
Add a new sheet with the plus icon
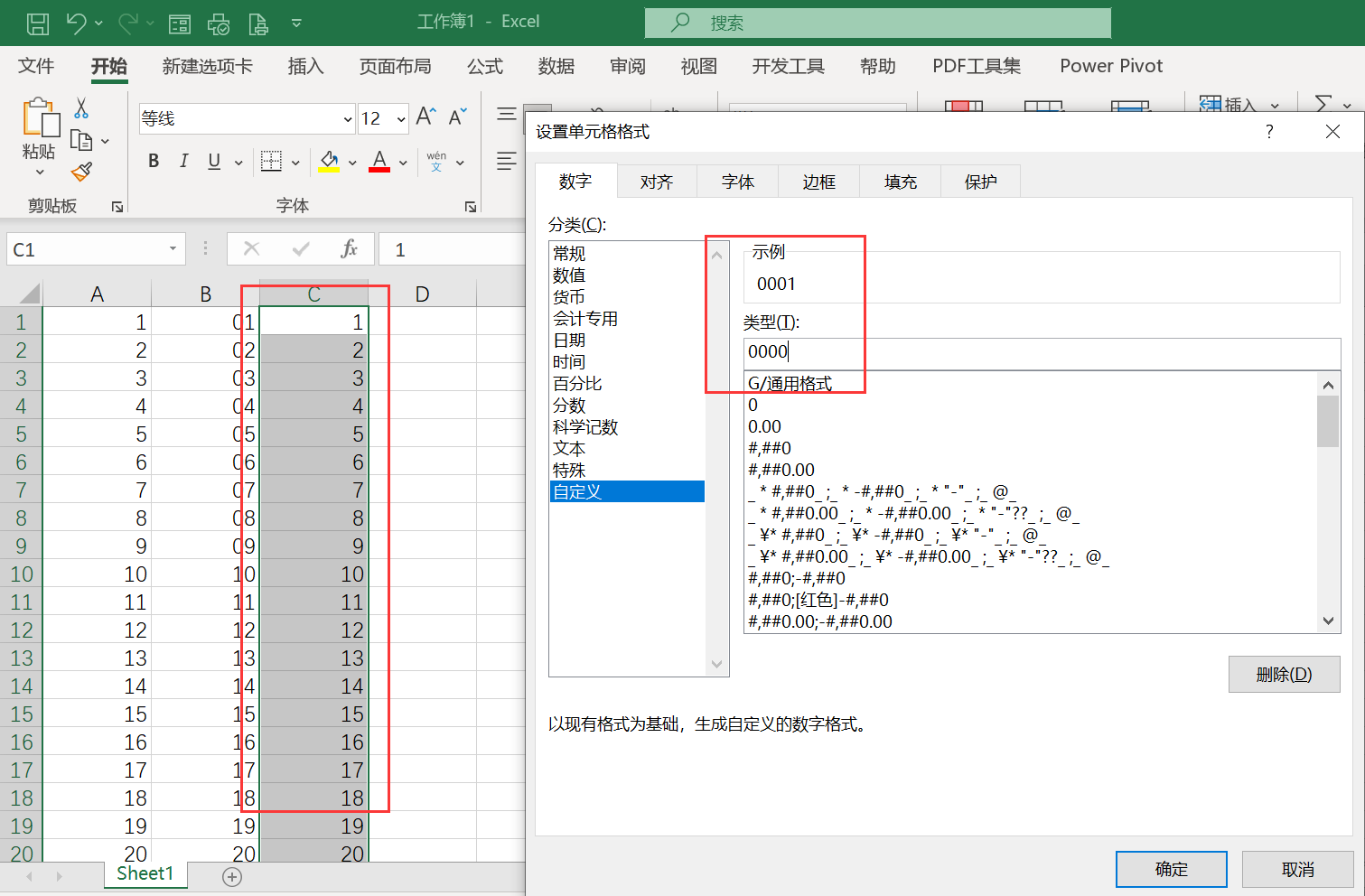232,876
